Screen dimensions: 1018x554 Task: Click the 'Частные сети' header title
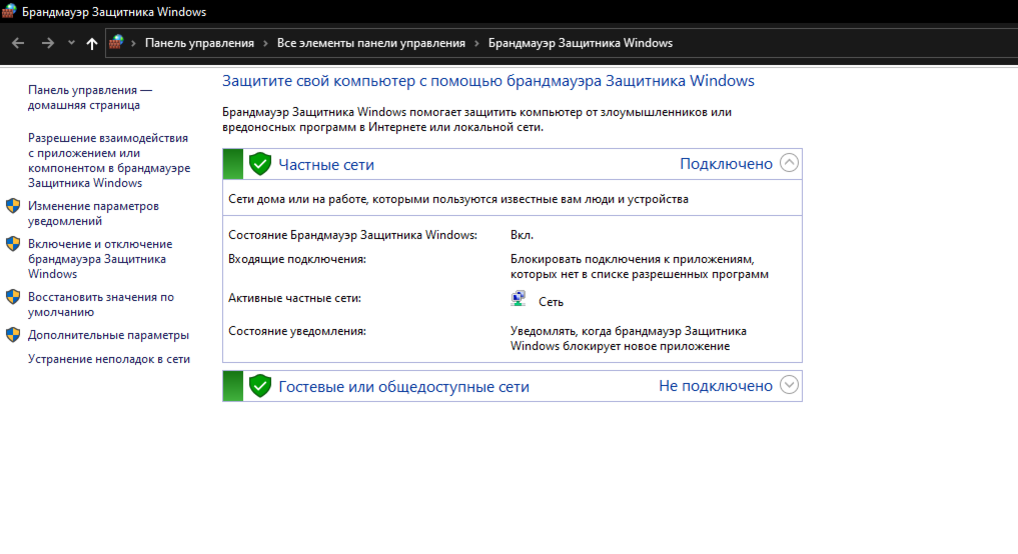pos(326,164)
